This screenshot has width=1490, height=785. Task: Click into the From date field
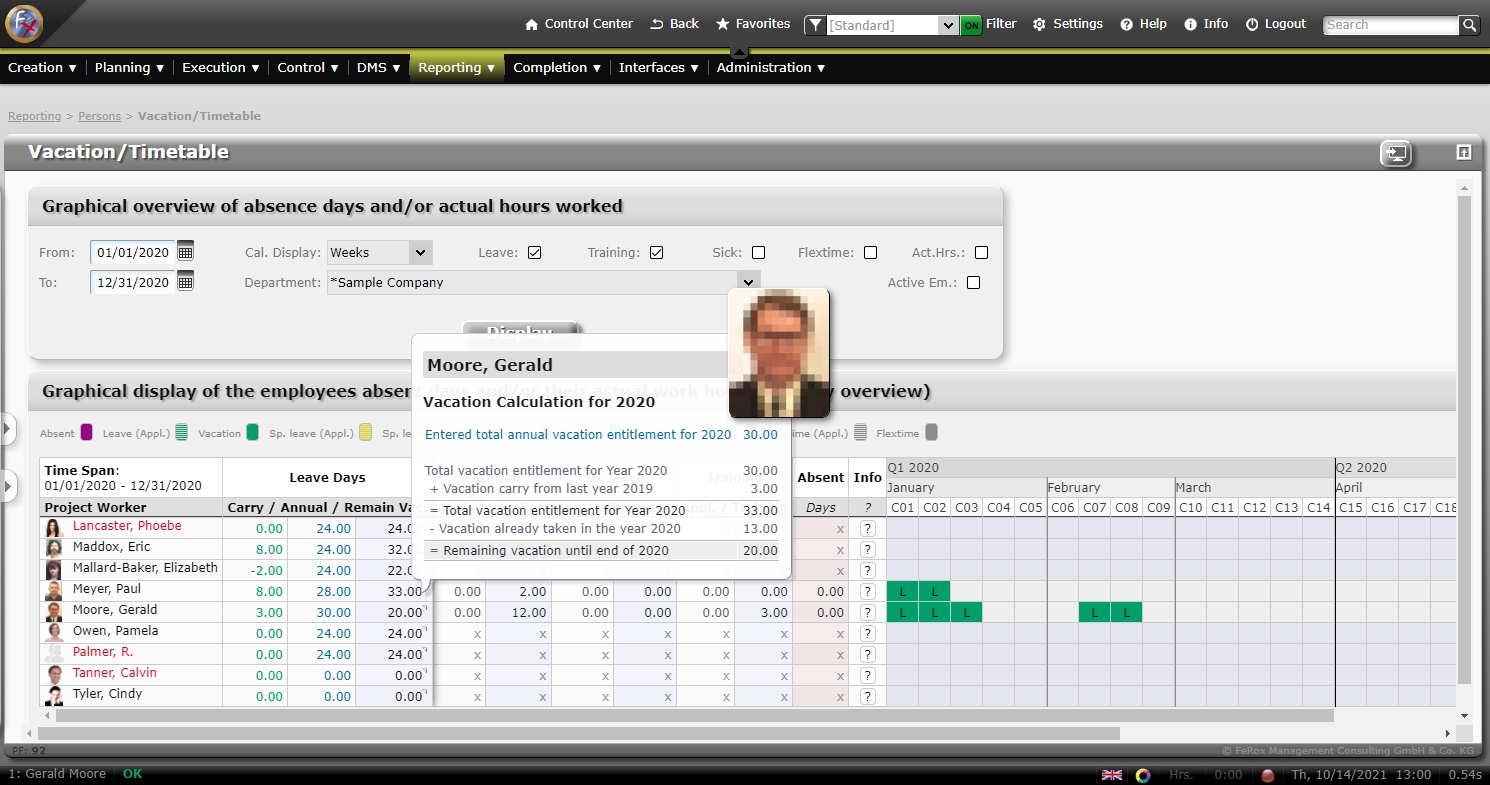133,252
